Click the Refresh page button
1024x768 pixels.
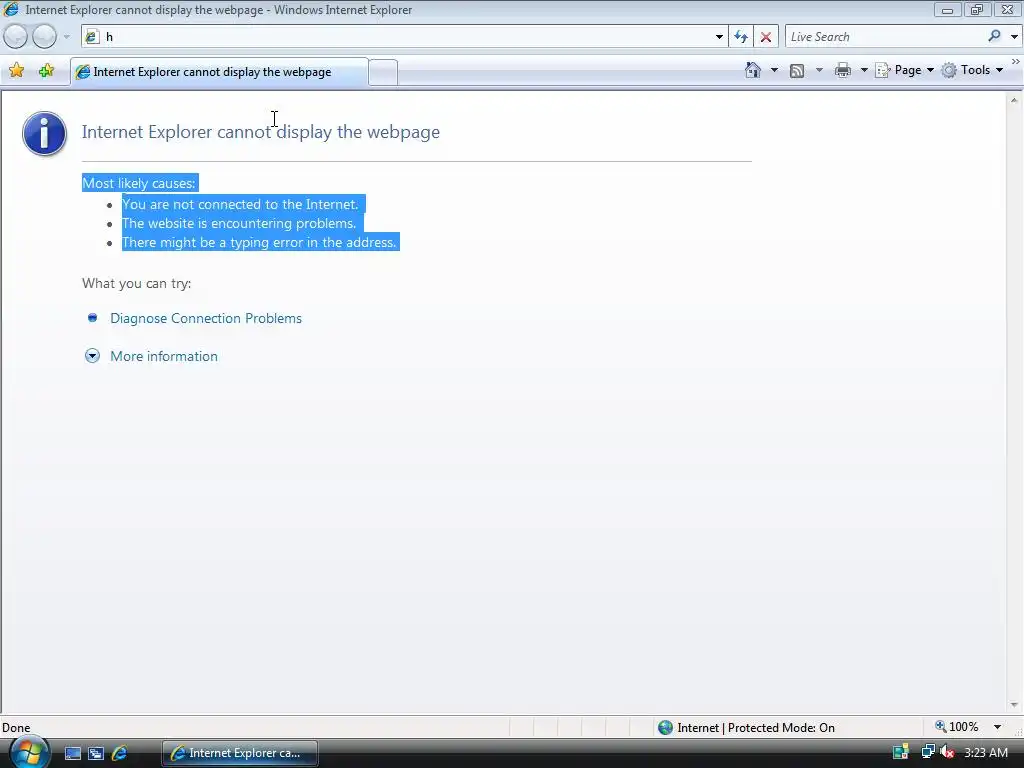(741, 37)
